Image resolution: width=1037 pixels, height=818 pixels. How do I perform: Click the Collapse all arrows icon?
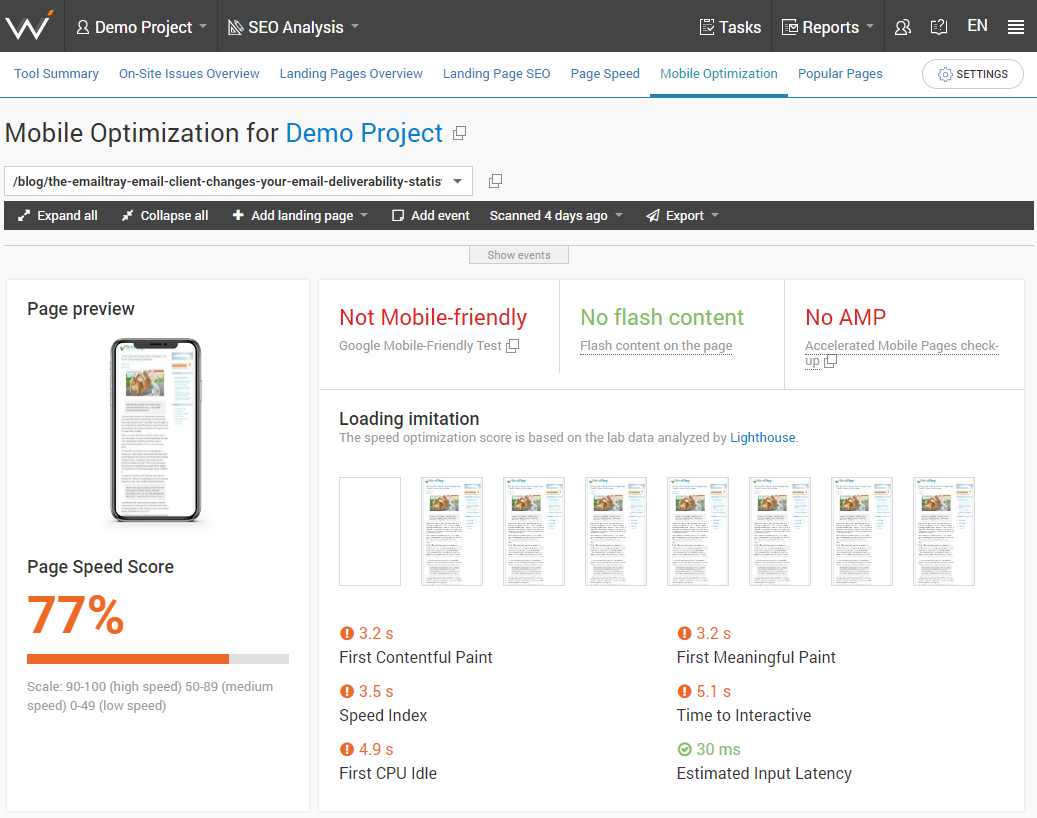[128, 216]
